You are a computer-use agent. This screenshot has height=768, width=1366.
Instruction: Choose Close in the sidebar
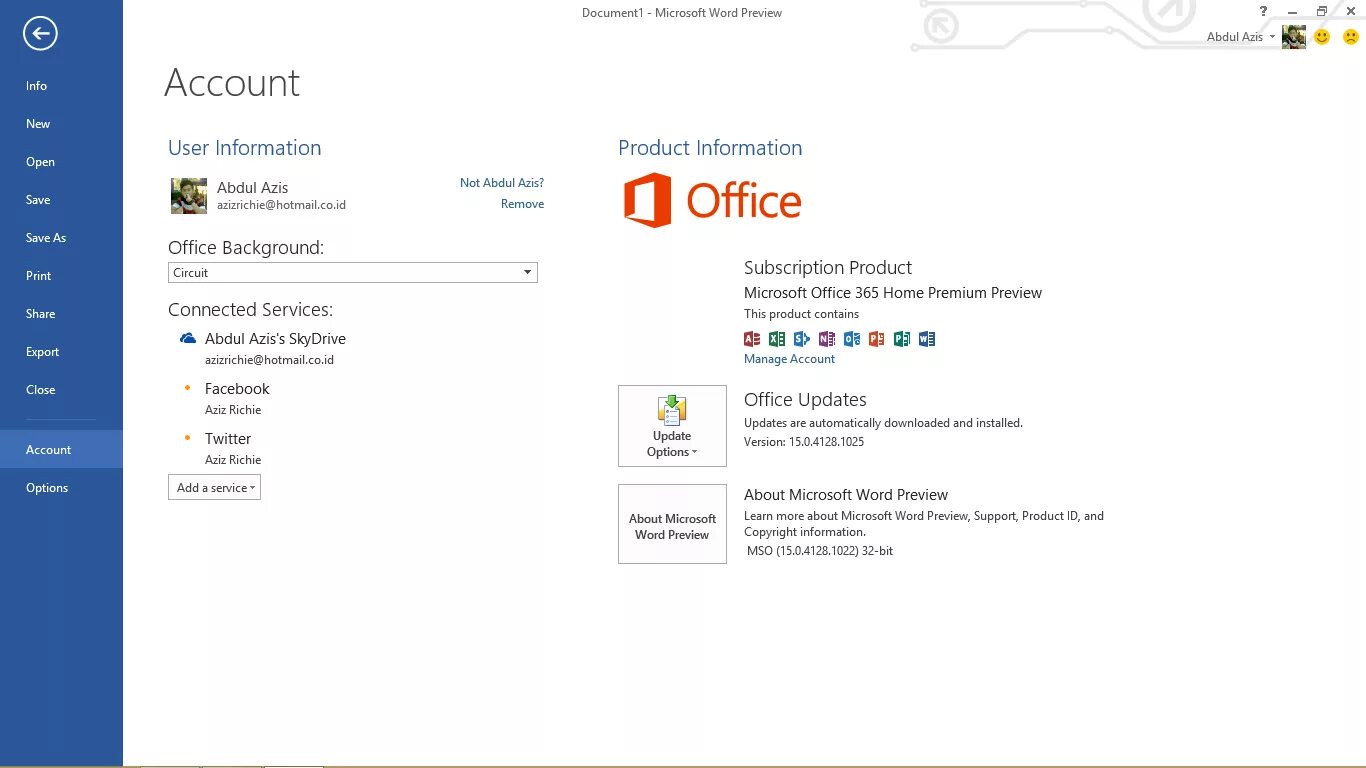(x=61, y=390)
